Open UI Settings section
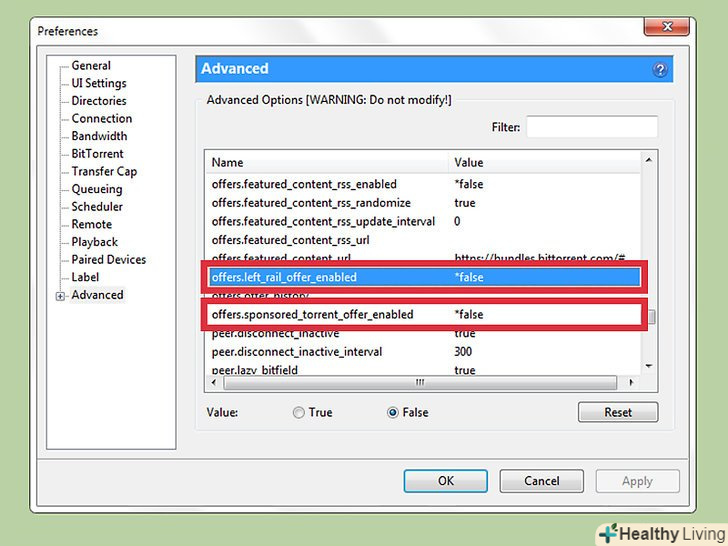 pos(99,83)
